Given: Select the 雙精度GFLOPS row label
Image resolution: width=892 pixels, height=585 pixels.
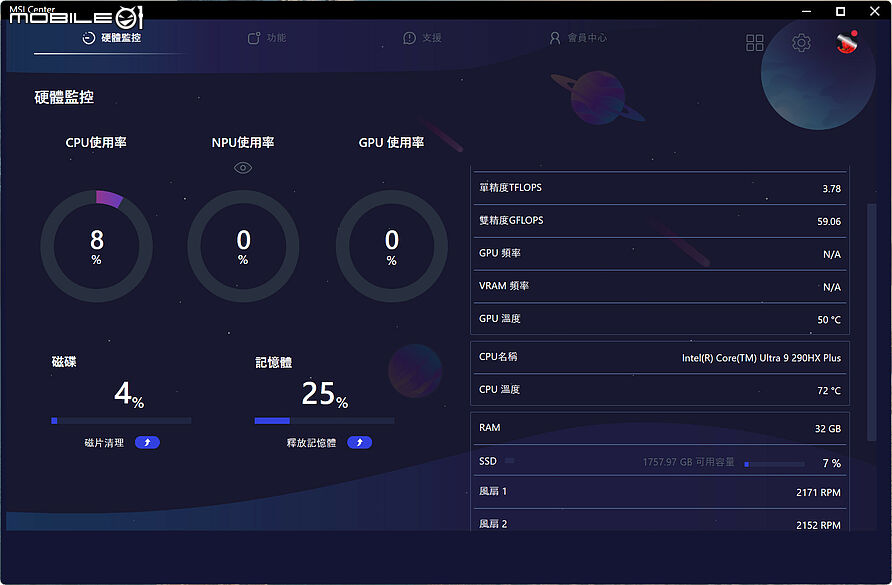Looking at the screenshot, I should pyautogui.click(x=511, y=220).
